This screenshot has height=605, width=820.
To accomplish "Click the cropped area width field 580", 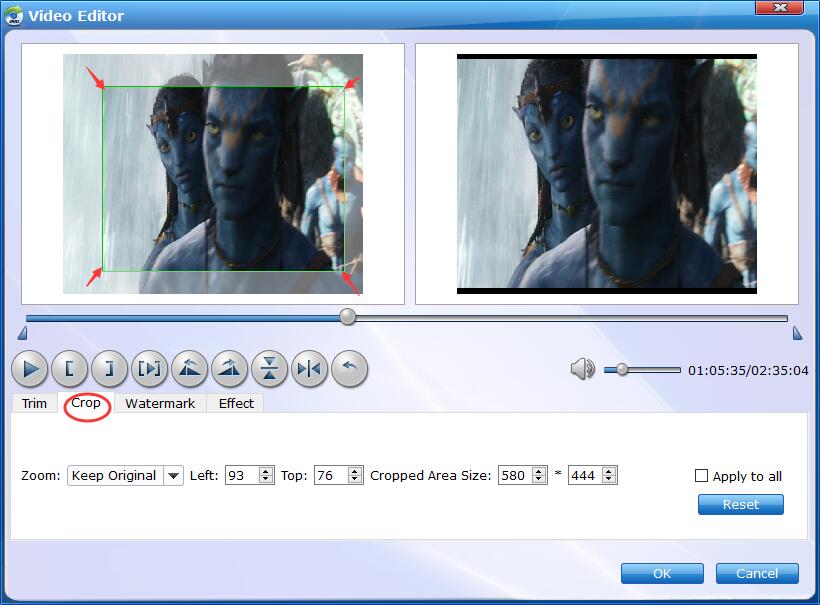I will (515, 475).
